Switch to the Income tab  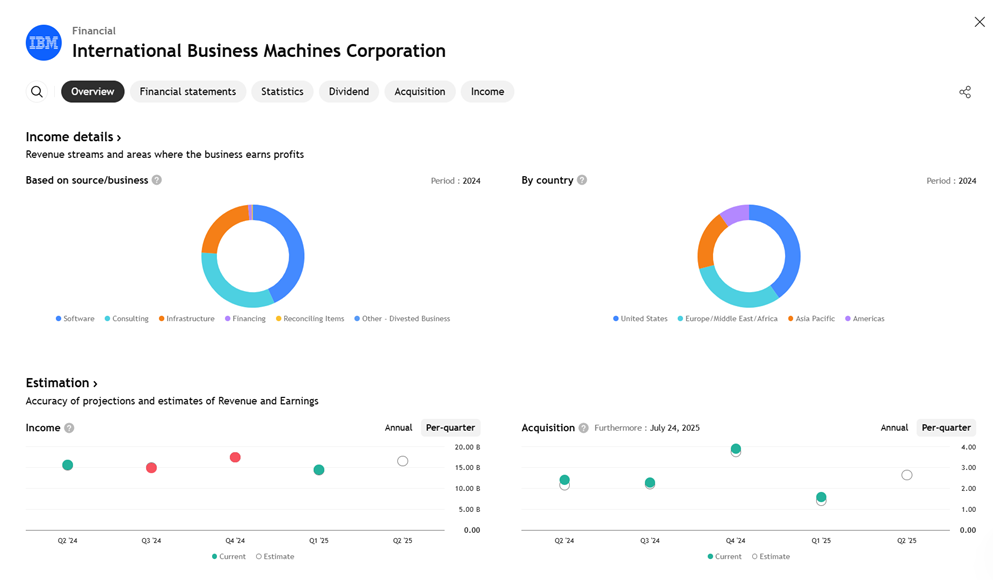pos(488,92)
